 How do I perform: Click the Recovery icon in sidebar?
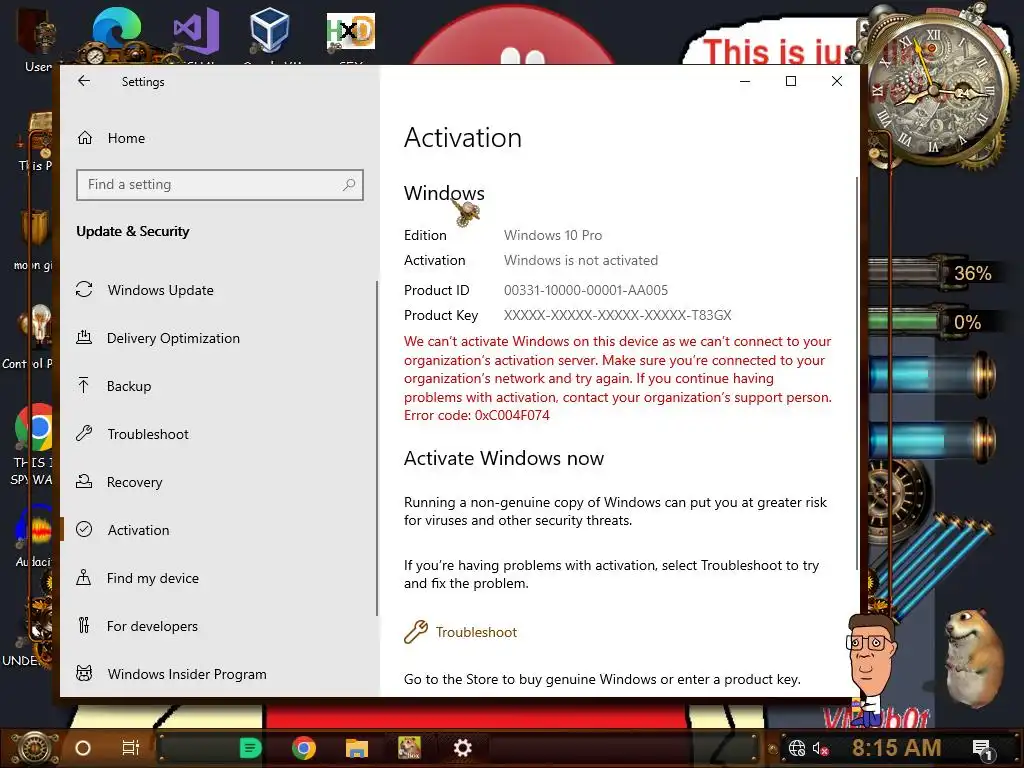pos(84,481)
